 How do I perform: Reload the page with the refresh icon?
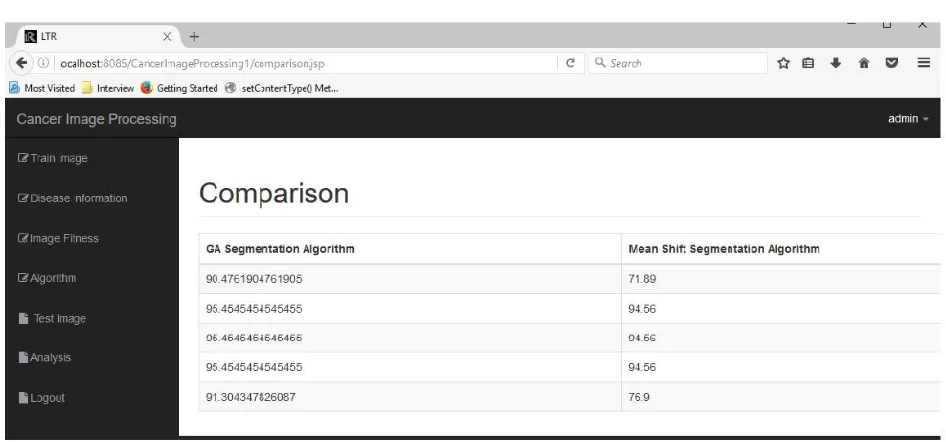click(570, 63)
